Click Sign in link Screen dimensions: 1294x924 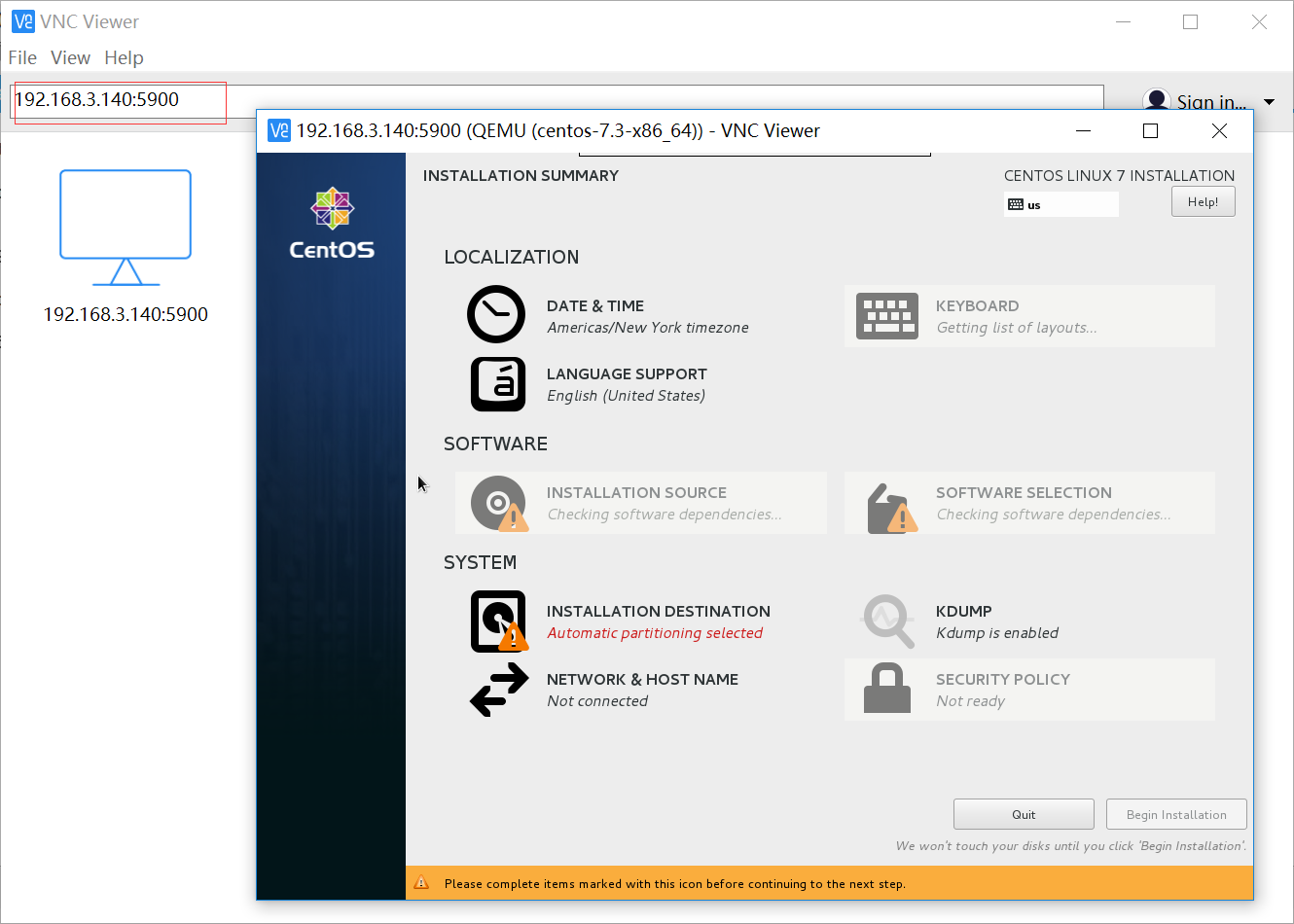1211,102
